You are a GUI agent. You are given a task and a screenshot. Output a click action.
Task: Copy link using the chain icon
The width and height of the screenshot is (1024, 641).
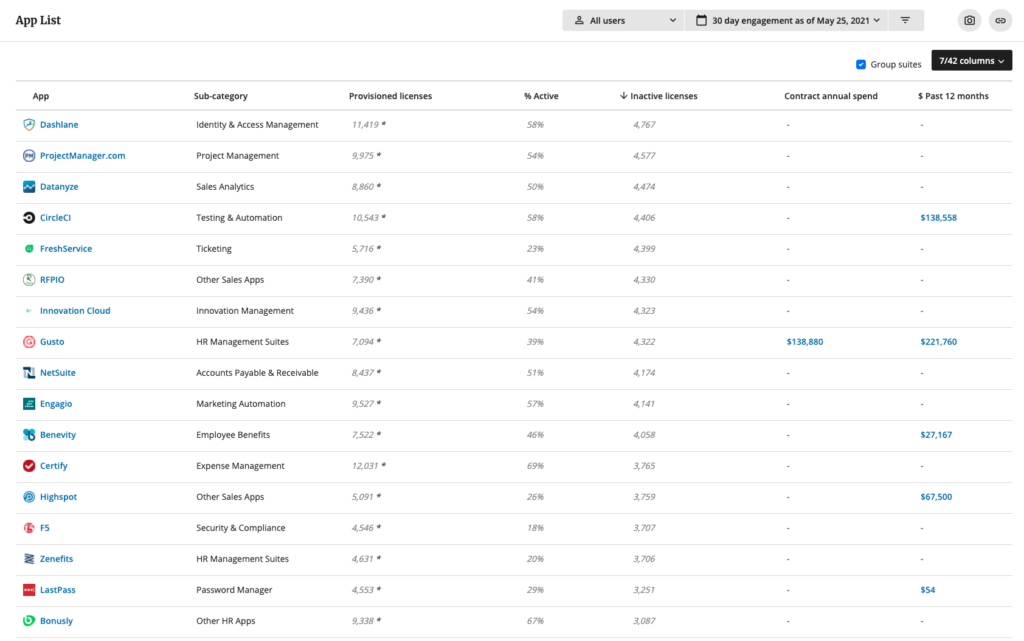[x=1000, y=20]
